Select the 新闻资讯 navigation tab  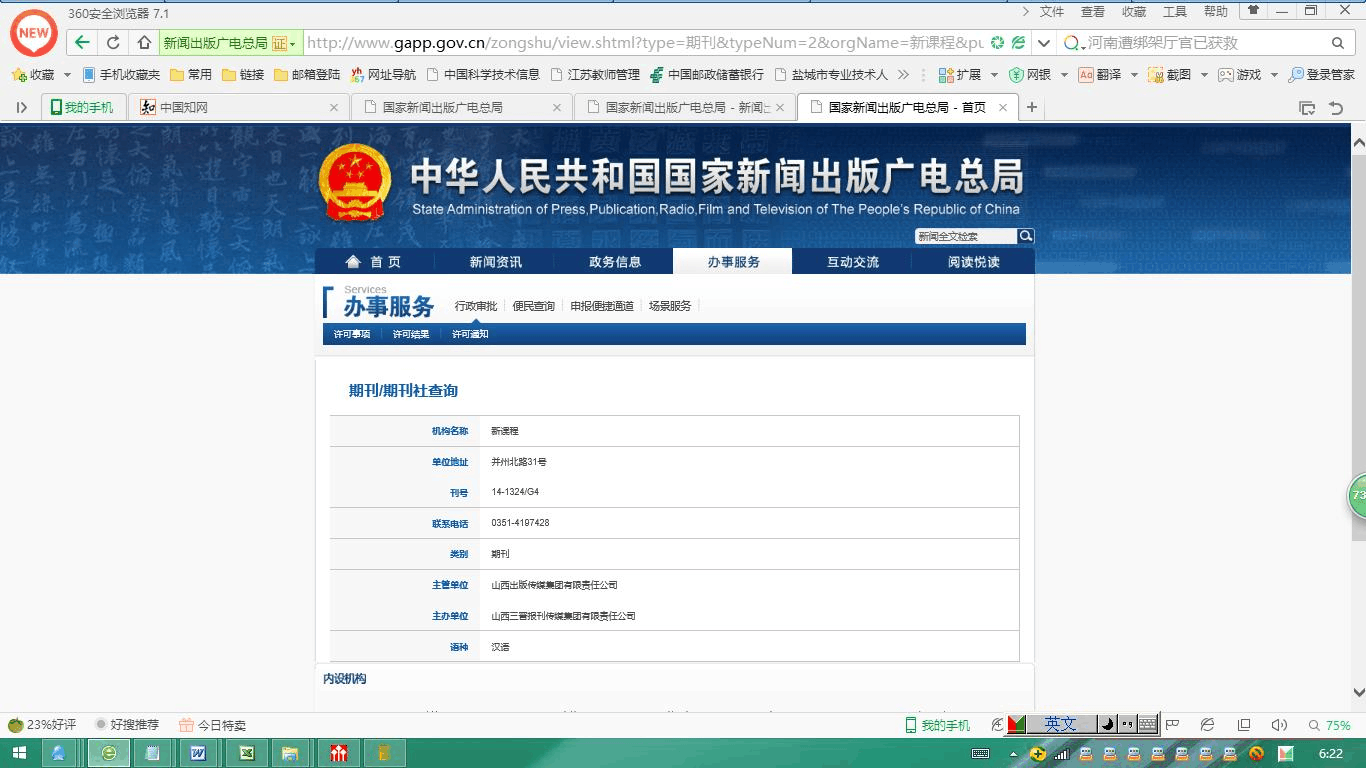point(496,262)
